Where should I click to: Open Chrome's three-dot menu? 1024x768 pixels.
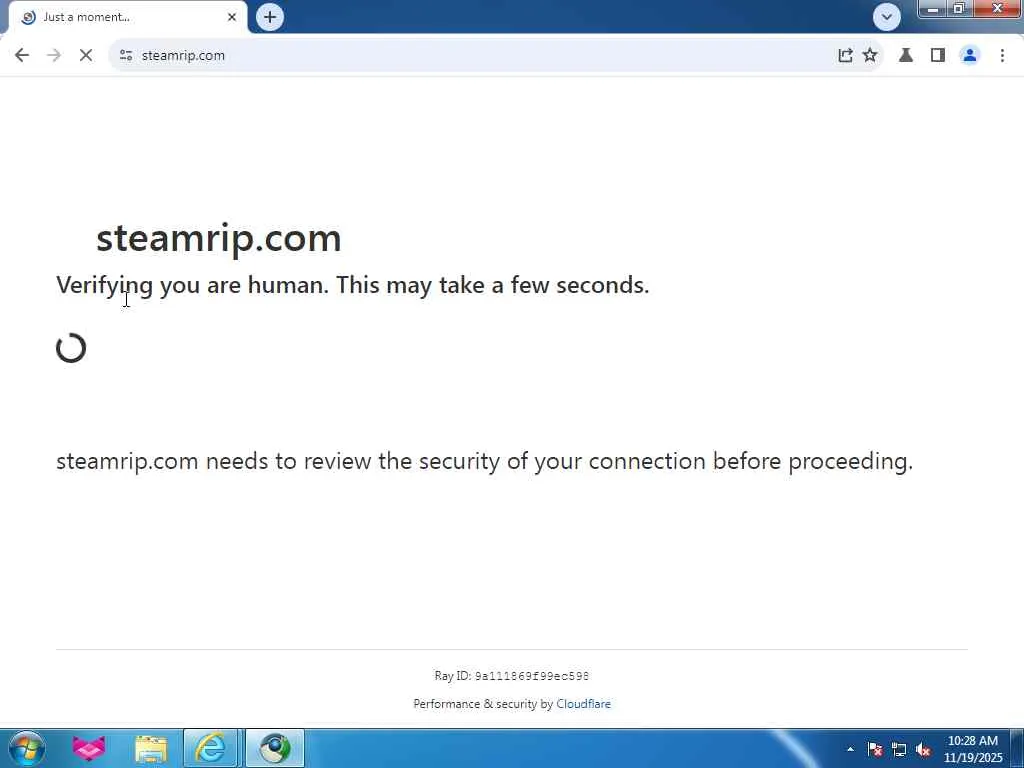(1002, 56)
